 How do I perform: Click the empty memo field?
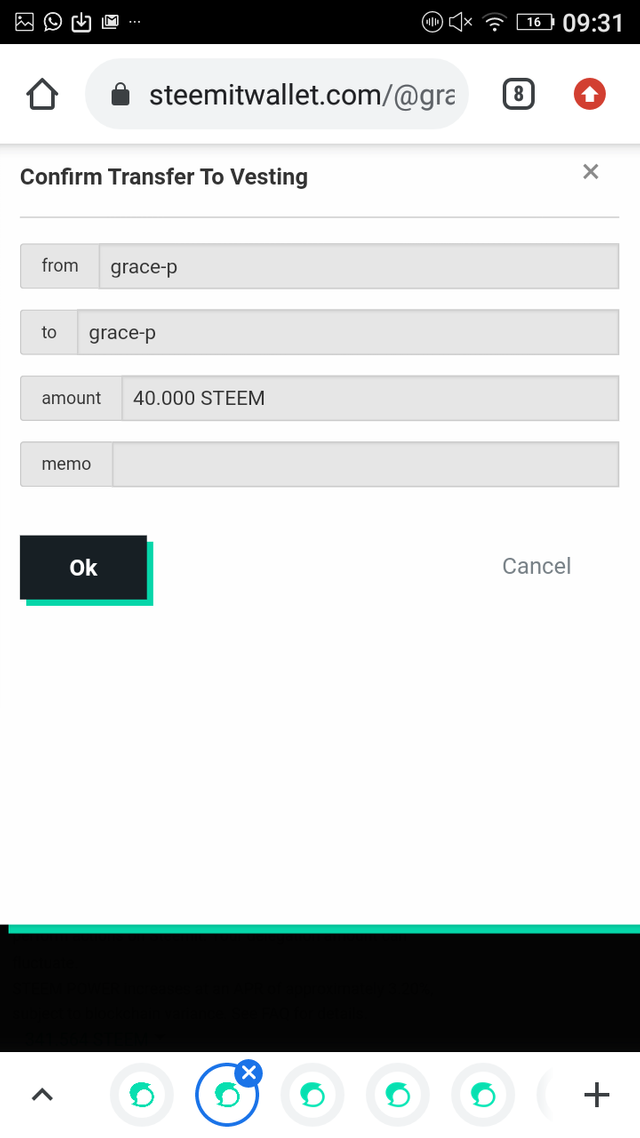click(365, 464)
